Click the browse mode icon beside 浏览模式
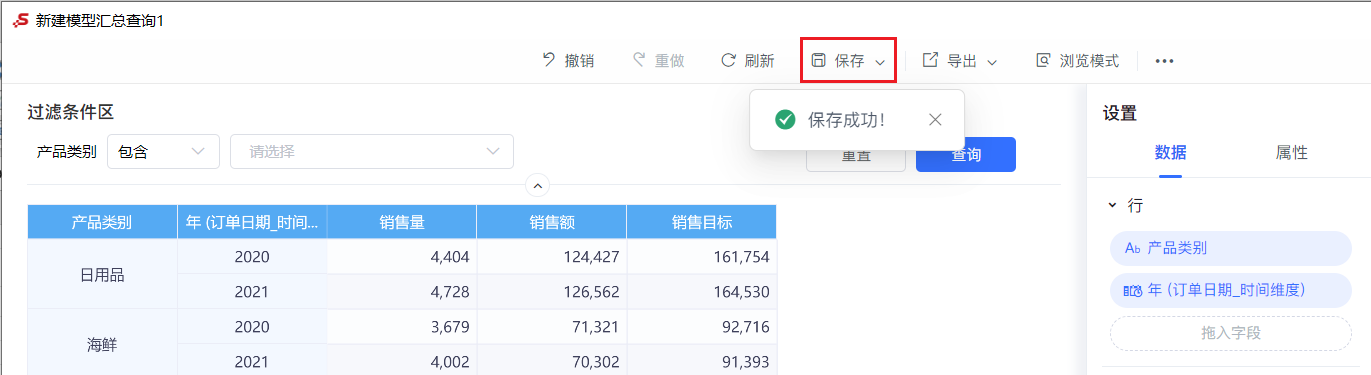The height and width of the screenshot is (375, 1371). (x=1044, y=60)
